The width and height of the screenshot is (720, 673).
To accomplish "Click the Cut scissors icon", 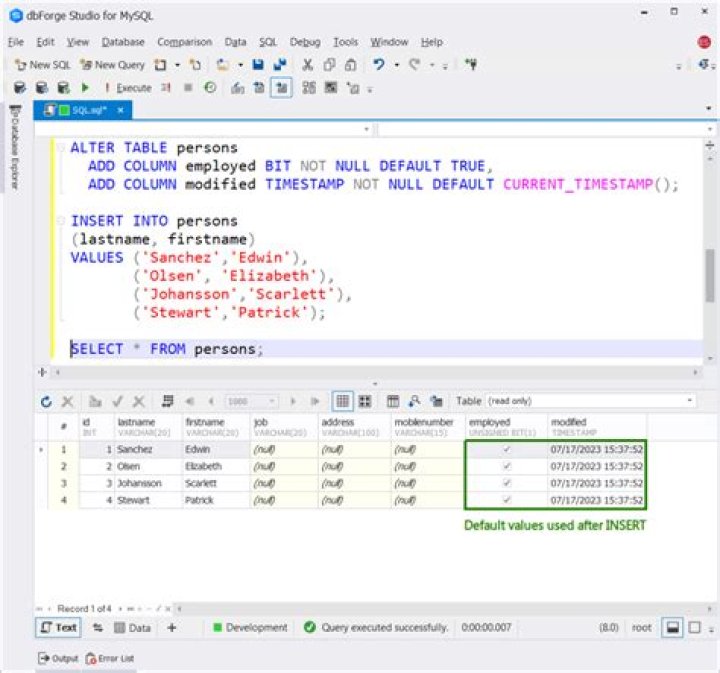I will tap(307, 65).
